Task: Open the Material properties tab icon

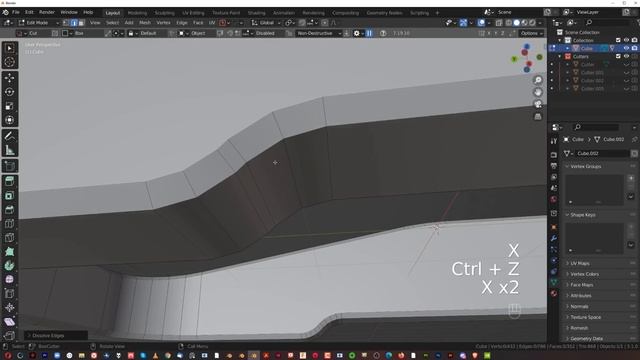Action: click(x=554, y=293)
